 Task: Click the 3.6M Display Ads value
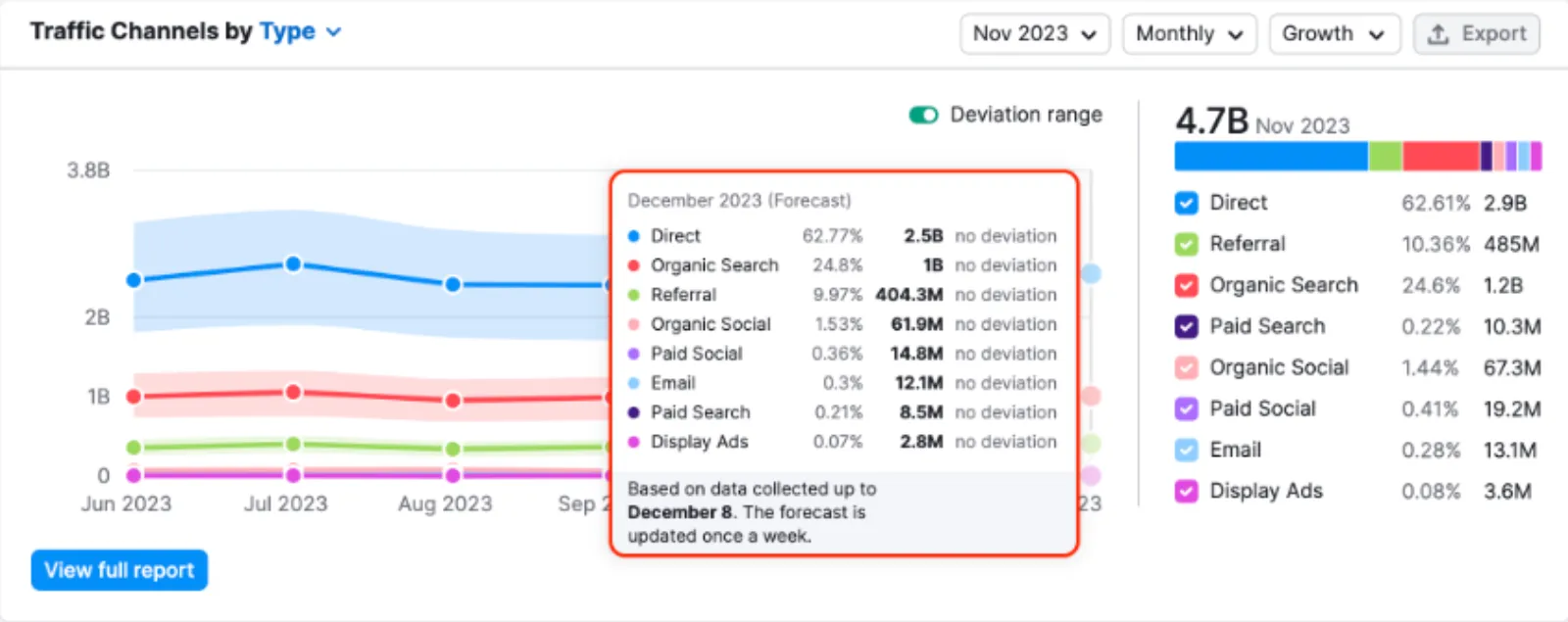(1507, 491)
